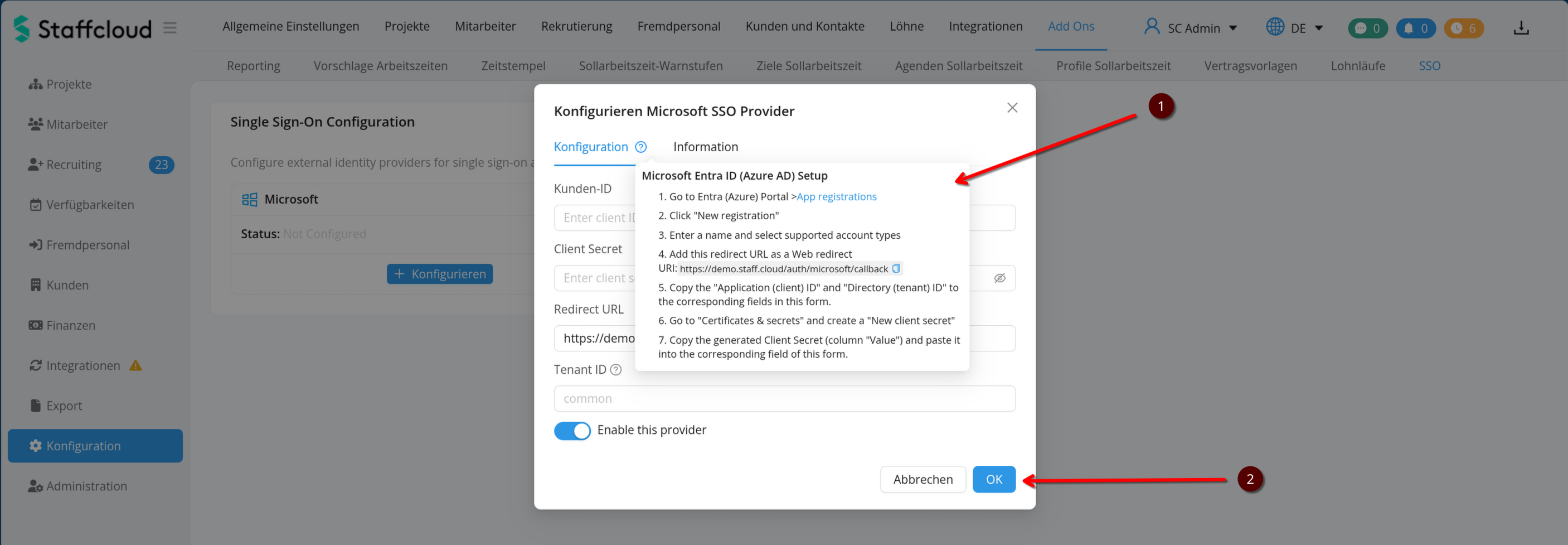Focus the Client Secret input field
The width and height of the screenshot is (1568, 545).
click(x=785, y=278)
